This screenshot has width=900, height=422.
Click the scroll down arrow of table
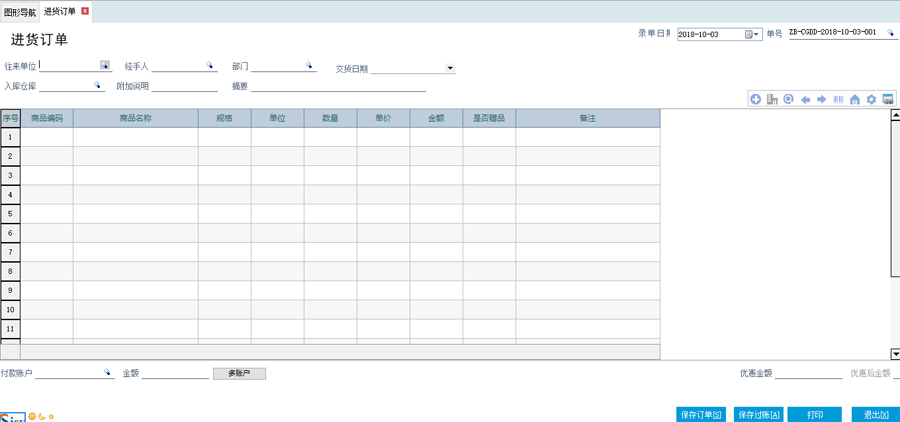(x=895, y=354)
